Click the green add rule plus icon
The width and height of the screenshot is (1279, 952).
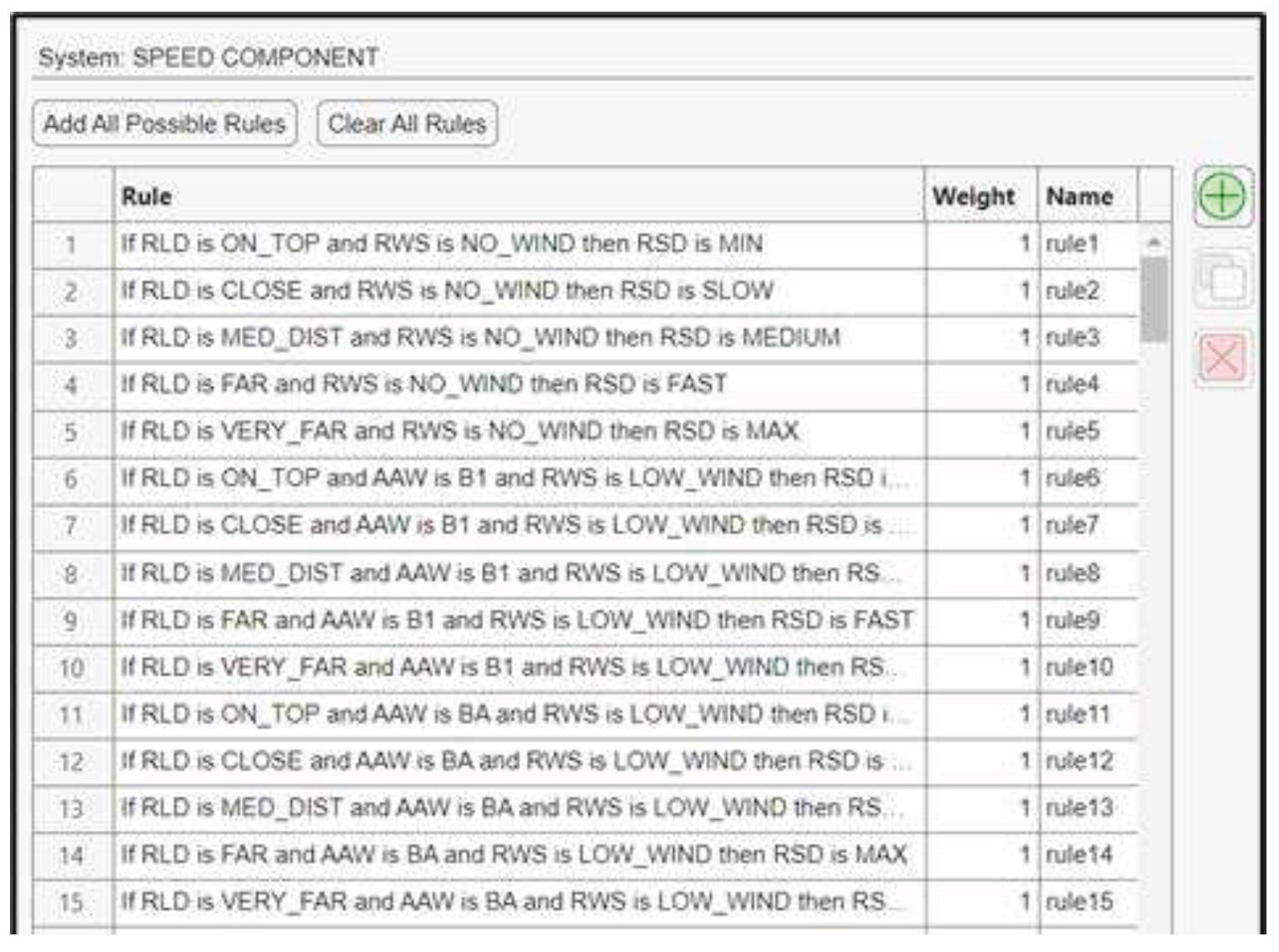point(1222,197)
